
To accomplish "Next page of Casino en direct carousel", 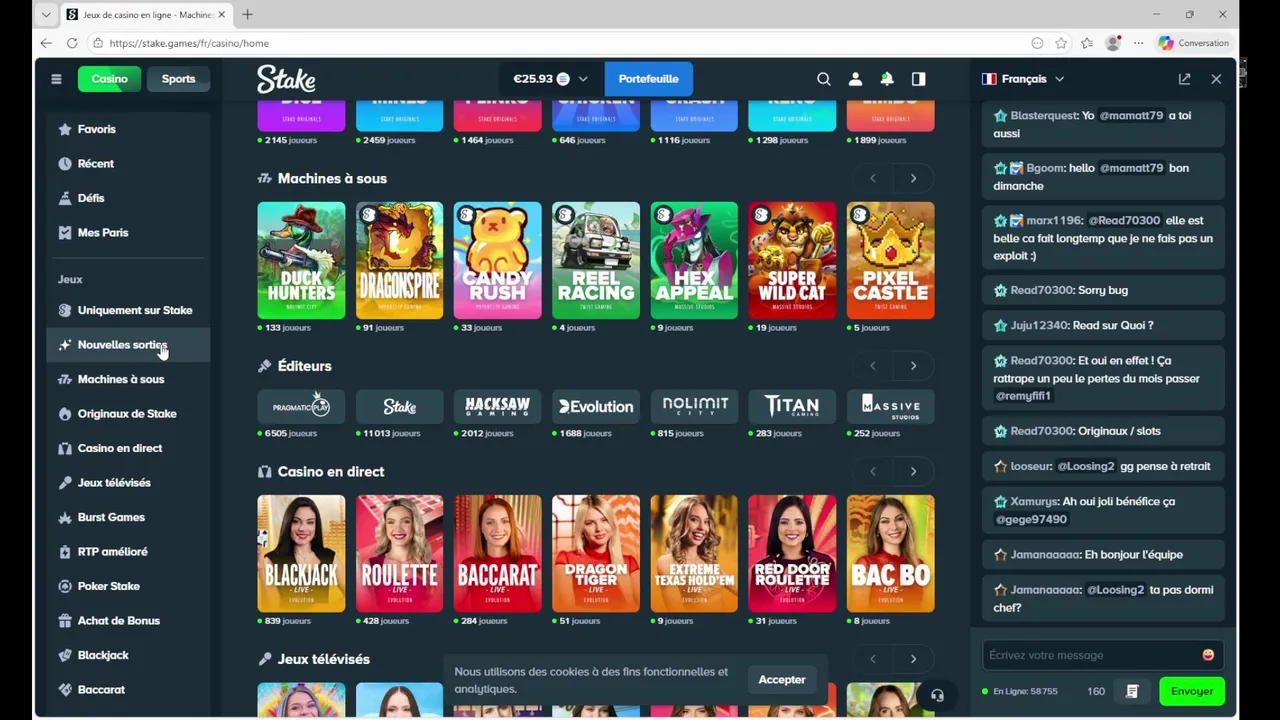I will coord(913,472).
